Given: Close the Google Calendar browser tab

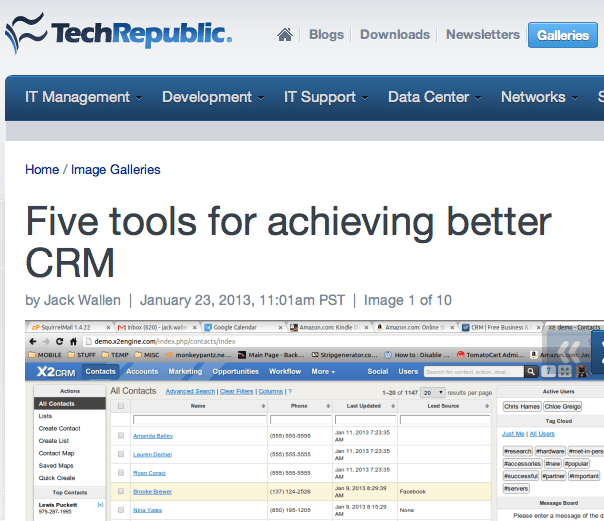Looking at the screenshot, I should click(280, 328).
